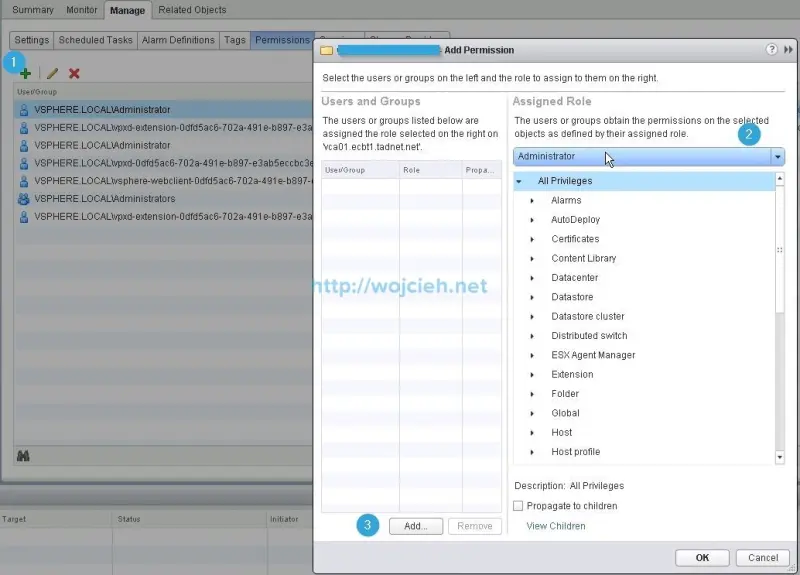Open the Settings sub-tab

[32, 40]
